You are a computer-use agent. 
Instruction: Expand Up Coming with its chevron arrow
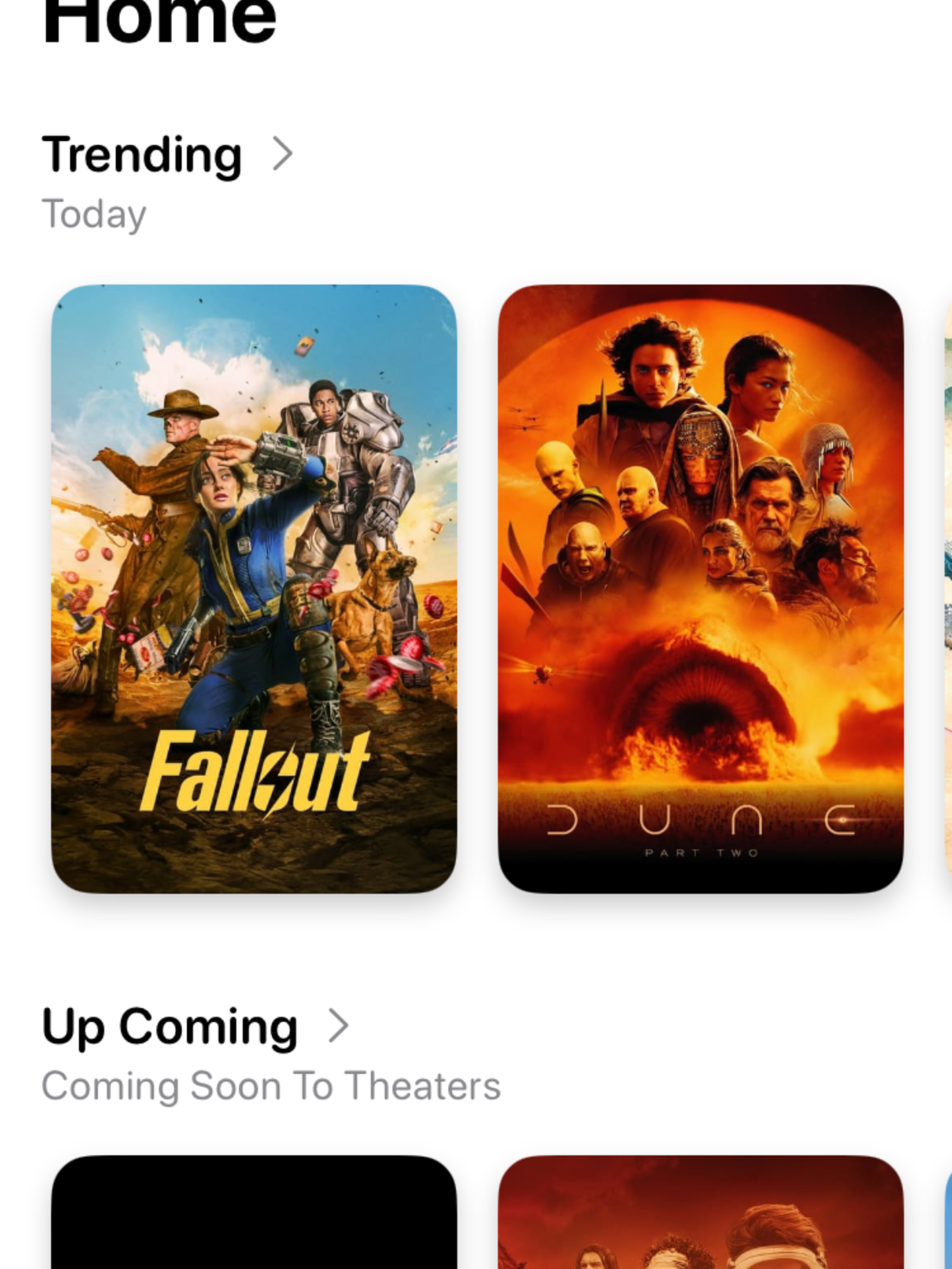point(338,1026)
